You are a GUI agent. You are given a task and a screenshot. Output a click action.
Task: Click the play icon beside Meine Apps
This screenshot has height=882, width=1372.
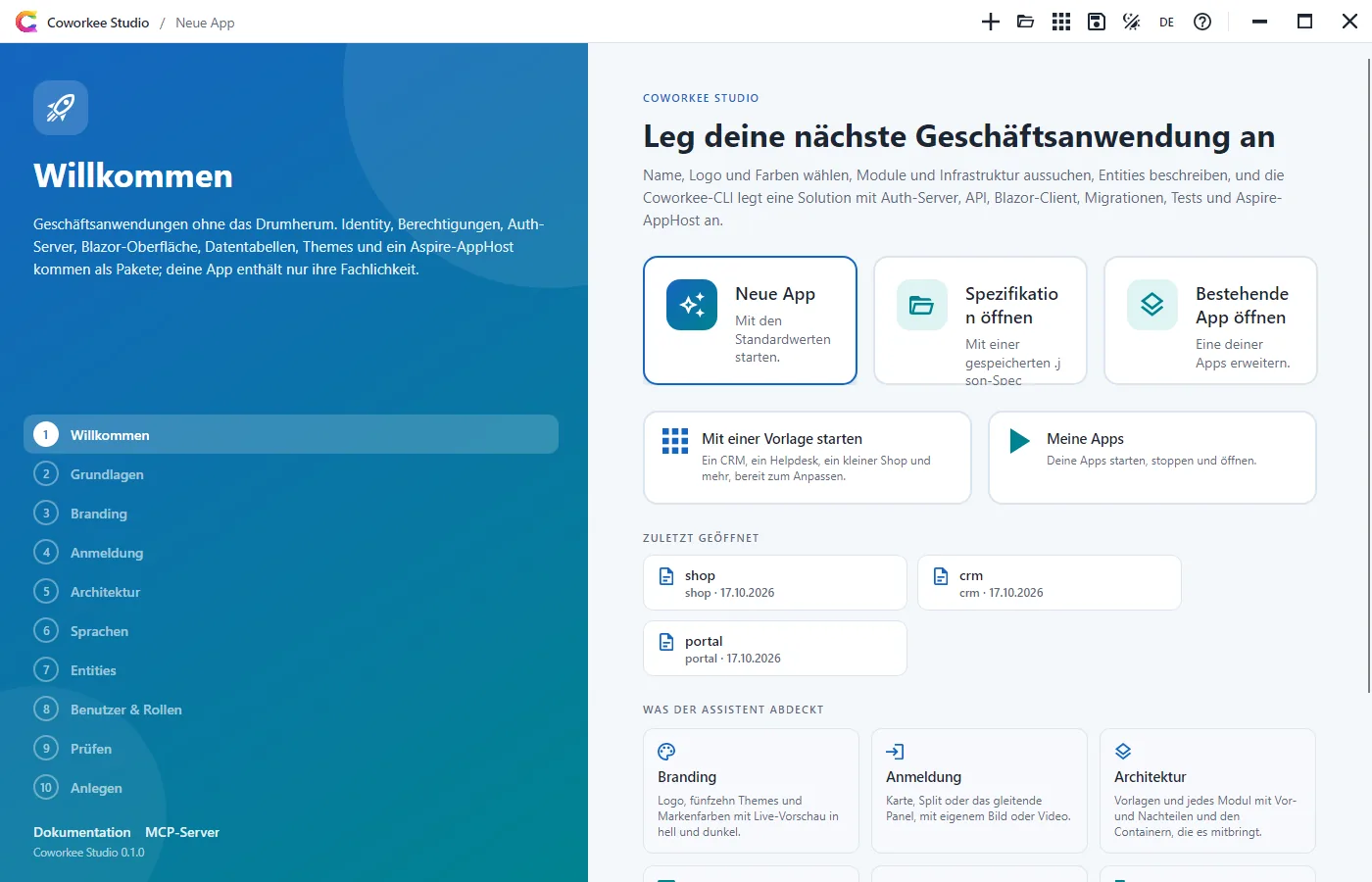coord(1020,441)
